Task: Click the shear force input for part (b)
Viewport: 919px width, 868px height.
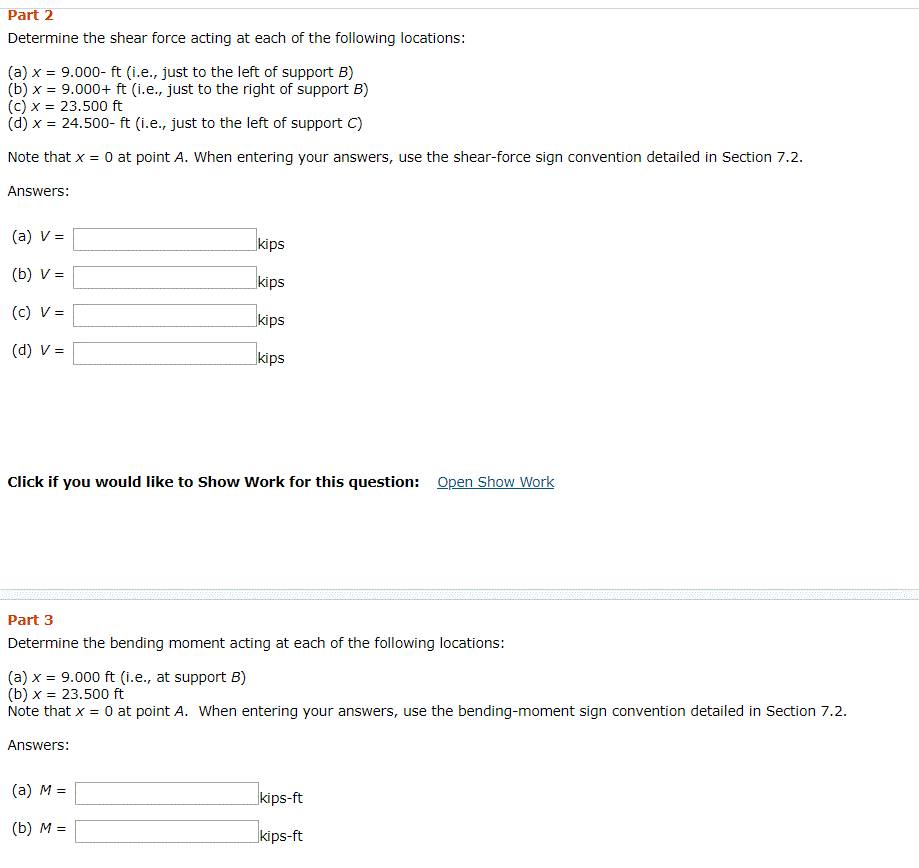Action: coord(164,276)
